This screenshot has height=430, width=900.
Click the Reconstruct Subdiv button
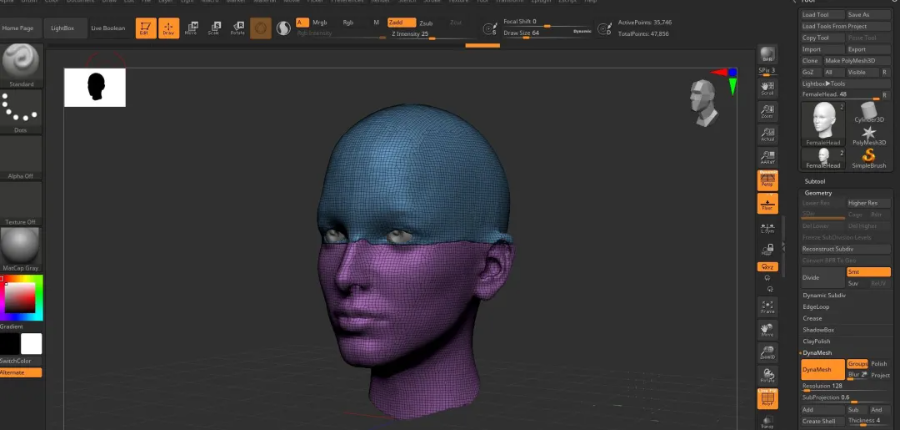coord(846,249)
